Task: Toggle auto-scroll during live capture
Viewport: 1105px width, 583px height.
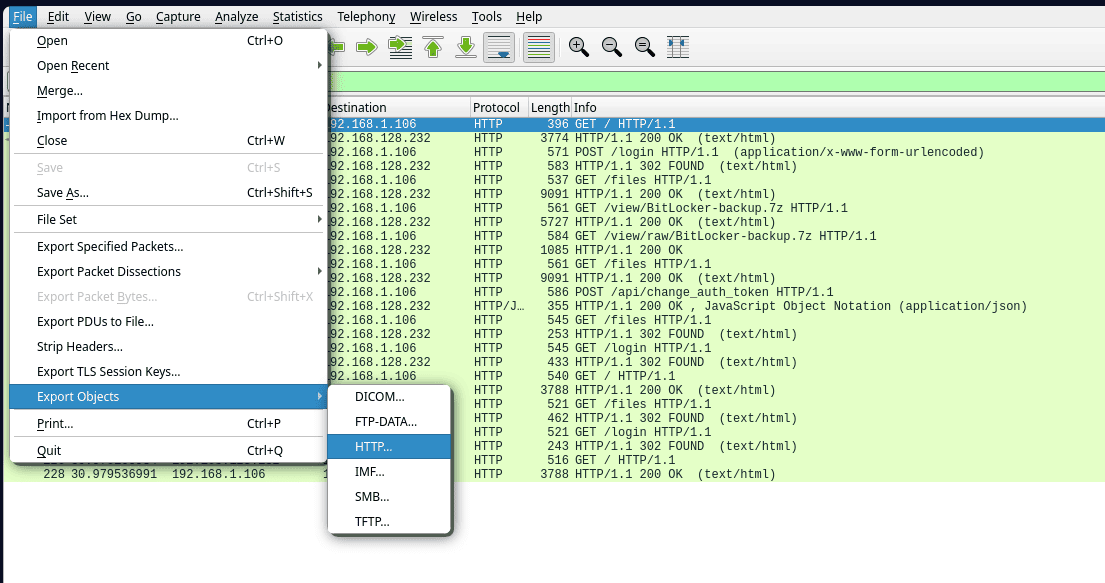Action: coord(499,47)
